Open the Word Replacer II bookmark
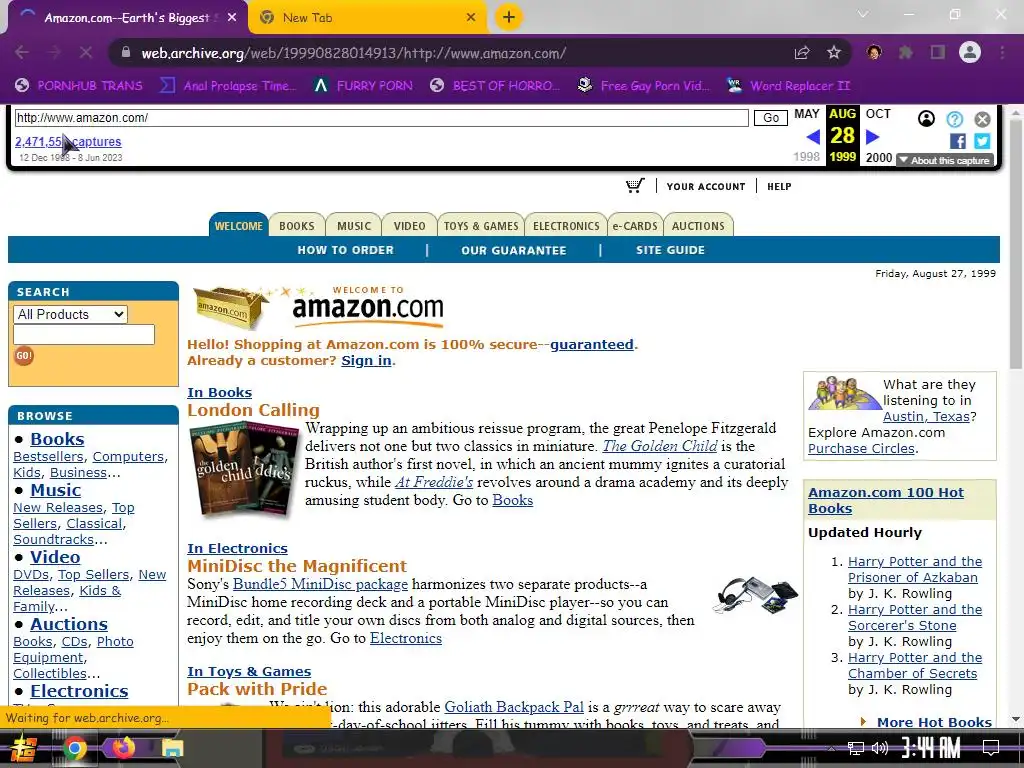 (x=789, y=86)
